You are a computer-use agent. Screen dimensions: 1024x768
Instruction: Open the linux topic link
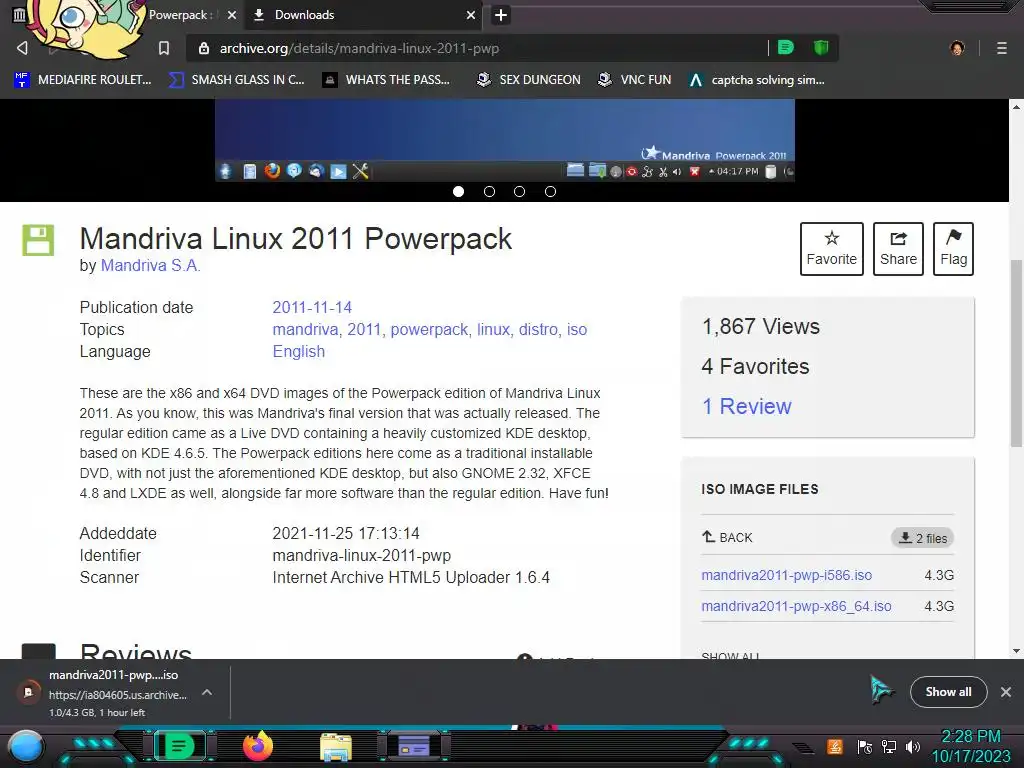point(493,330)
